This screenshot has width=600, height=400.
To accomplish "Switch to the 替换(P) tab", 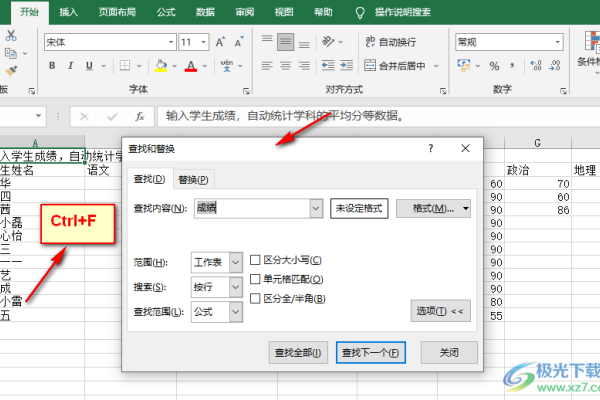I will [193, 180].
